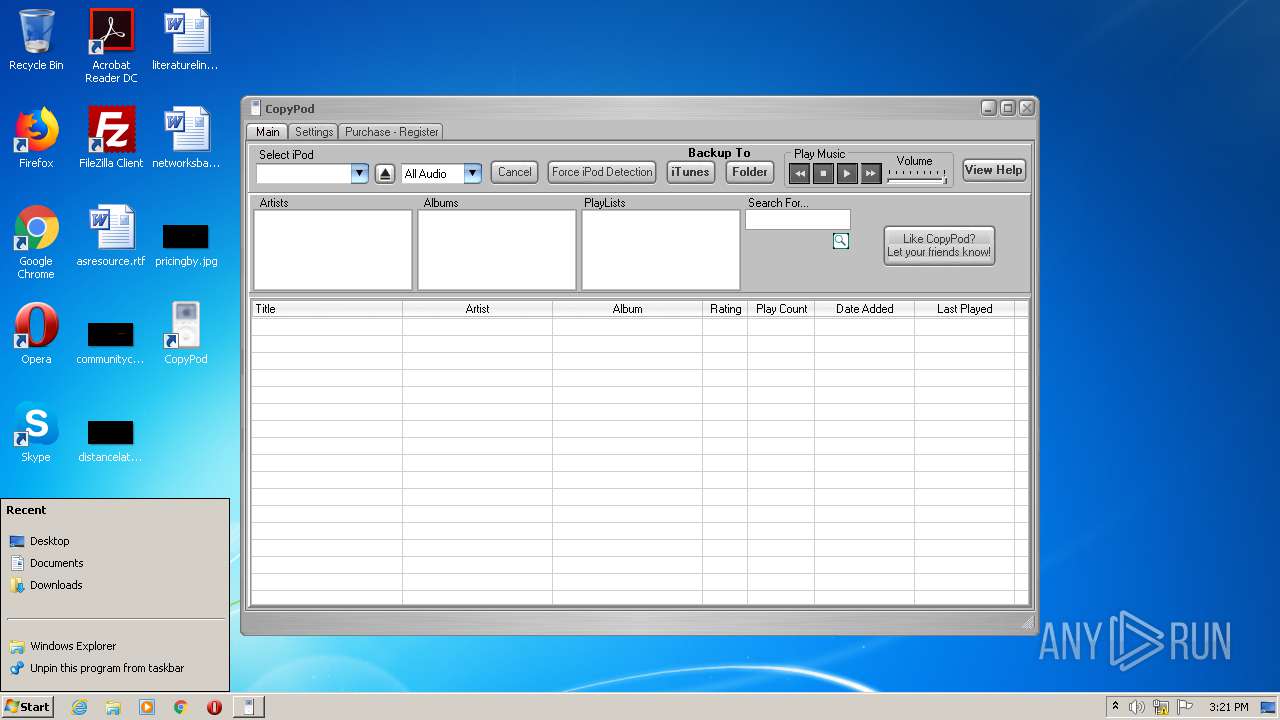Sort by the Date Added column
The height and width of the screenshot is (720, 1280).
tap(865, 309)
